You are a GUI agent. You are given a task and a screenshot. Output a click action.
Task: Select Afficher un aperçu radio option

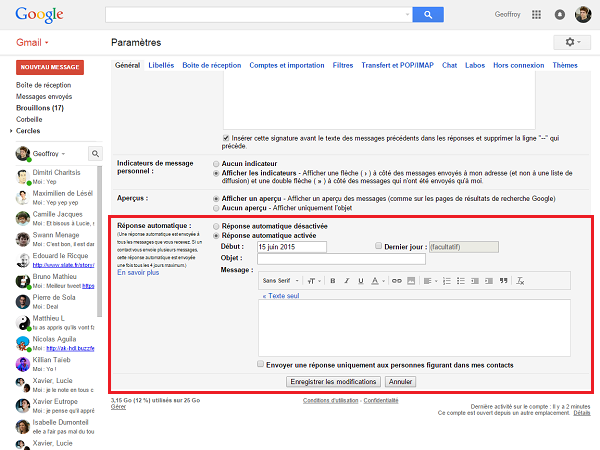click(x=216, y=199)
